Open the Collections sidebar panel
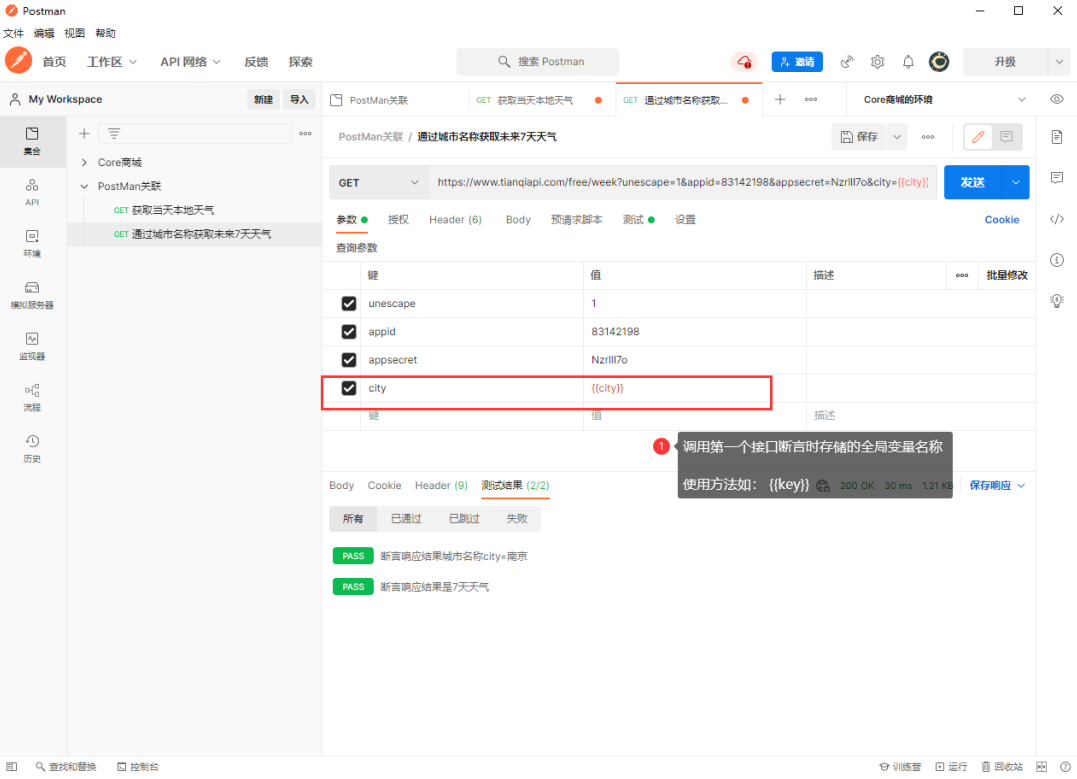Screen dimensions: 1077x779 click(x=32, y=141)
